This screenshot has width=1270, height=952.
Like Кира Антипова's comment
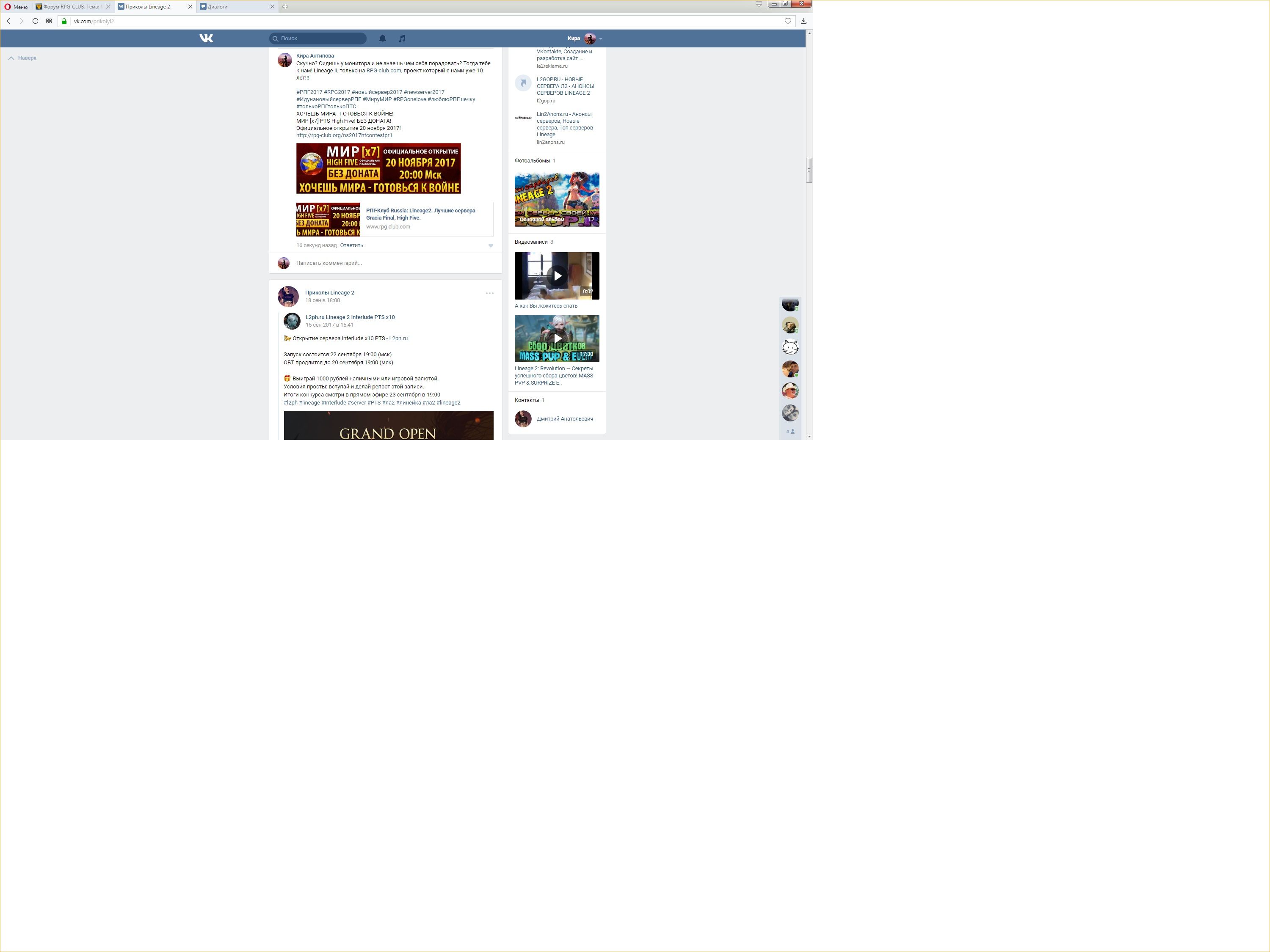click(x=490, y=245)
